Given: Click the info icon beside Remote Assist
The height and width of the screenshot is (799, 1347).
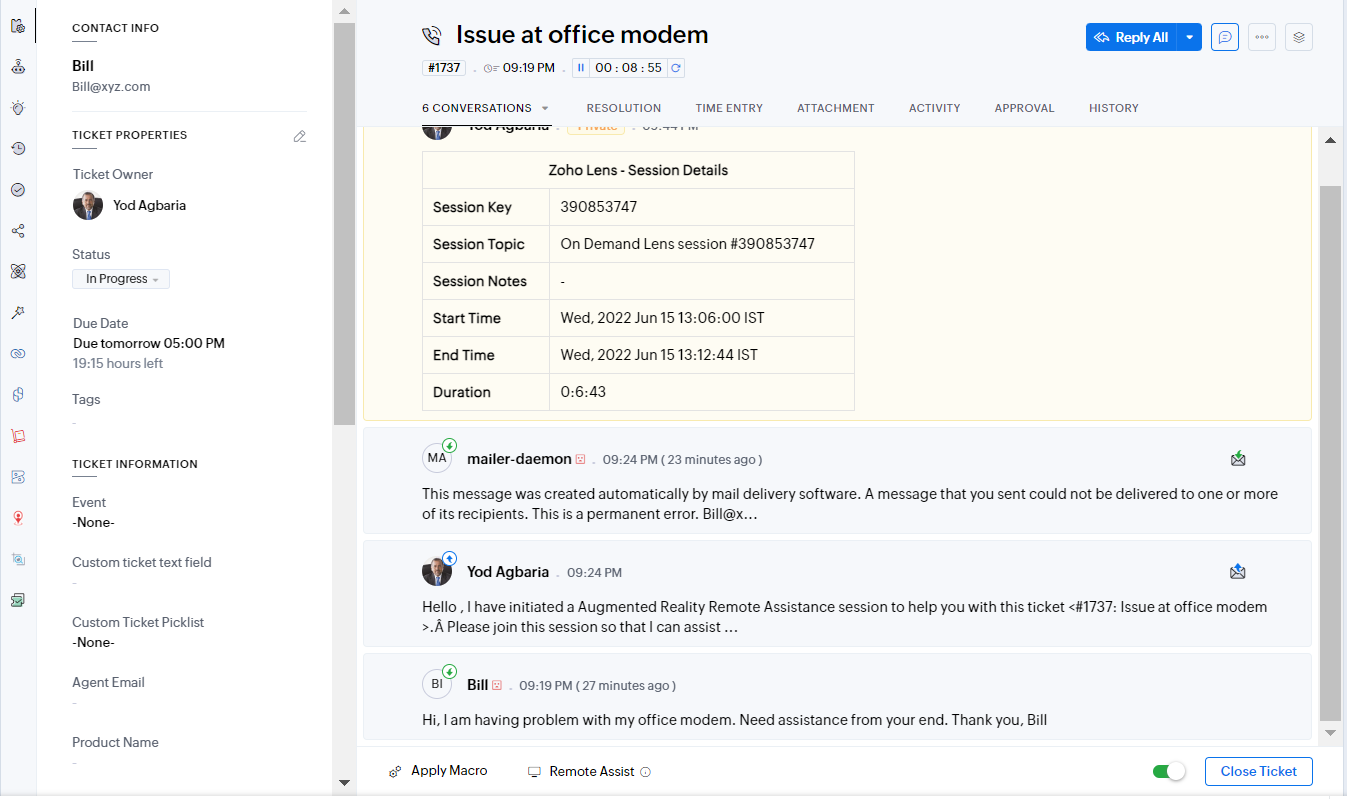Looking at the screenshot, I should pos(645,772).
